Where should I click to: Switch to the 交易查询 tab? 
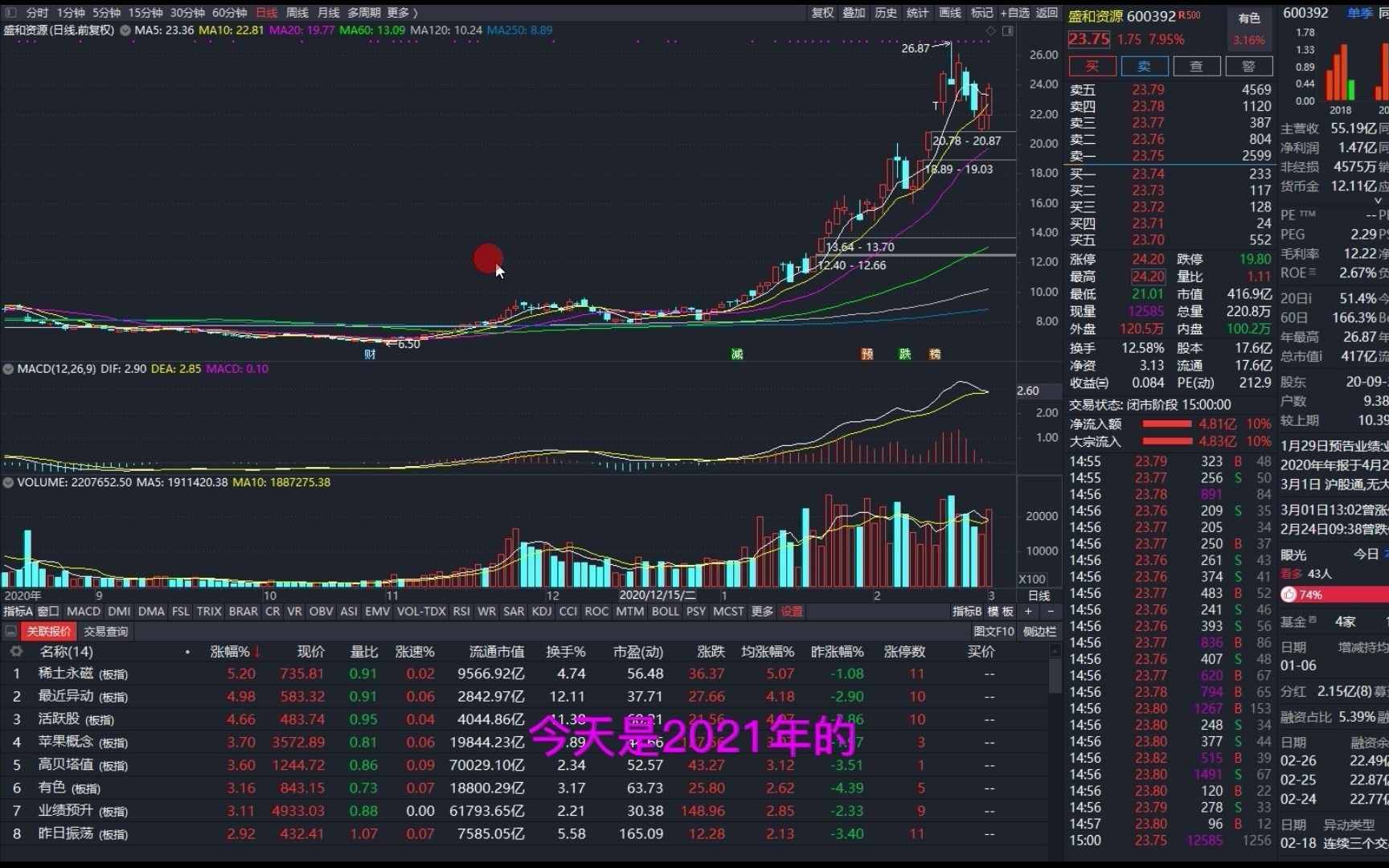click(106, 632)
